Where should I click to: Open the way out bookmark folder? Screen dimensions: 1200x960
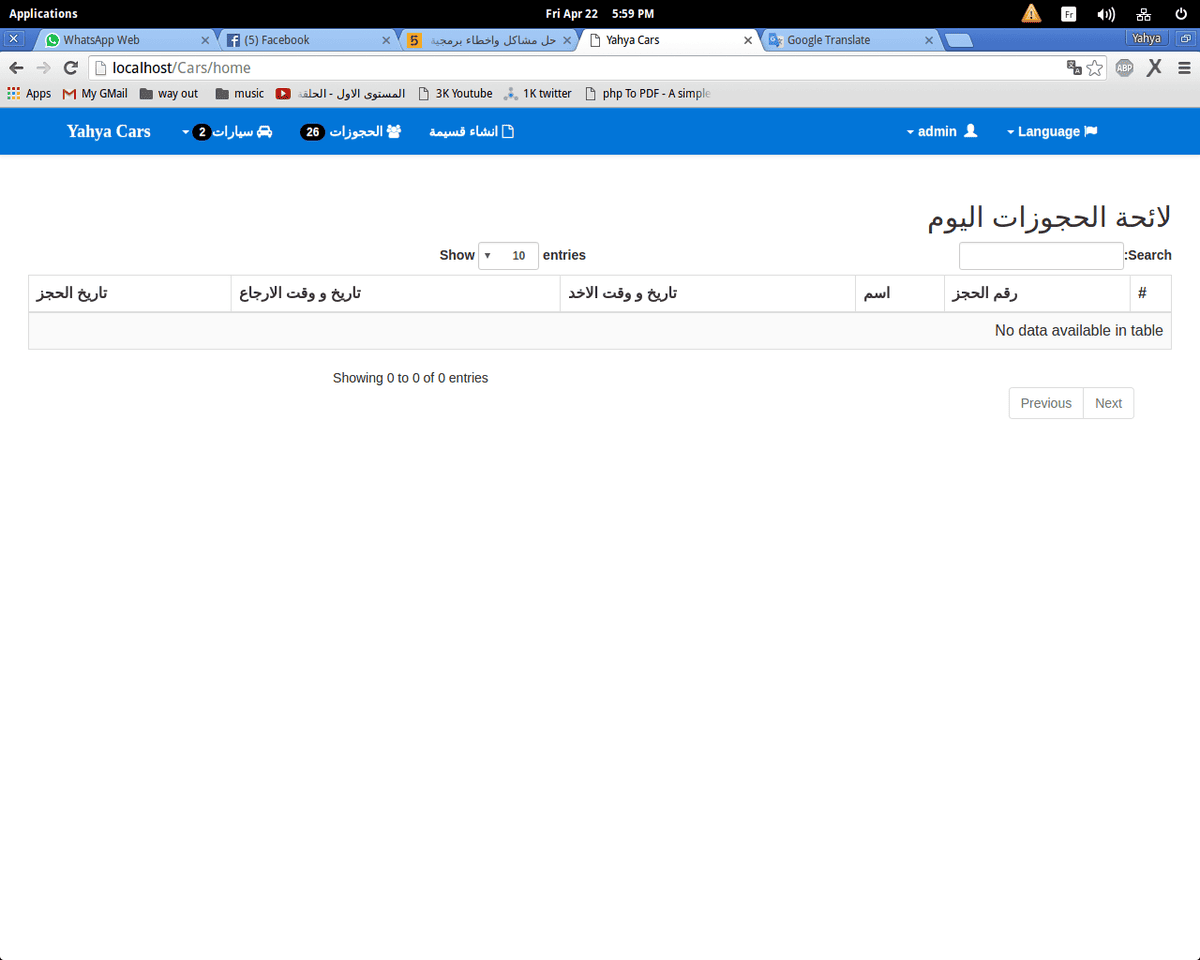click(169, 93)
